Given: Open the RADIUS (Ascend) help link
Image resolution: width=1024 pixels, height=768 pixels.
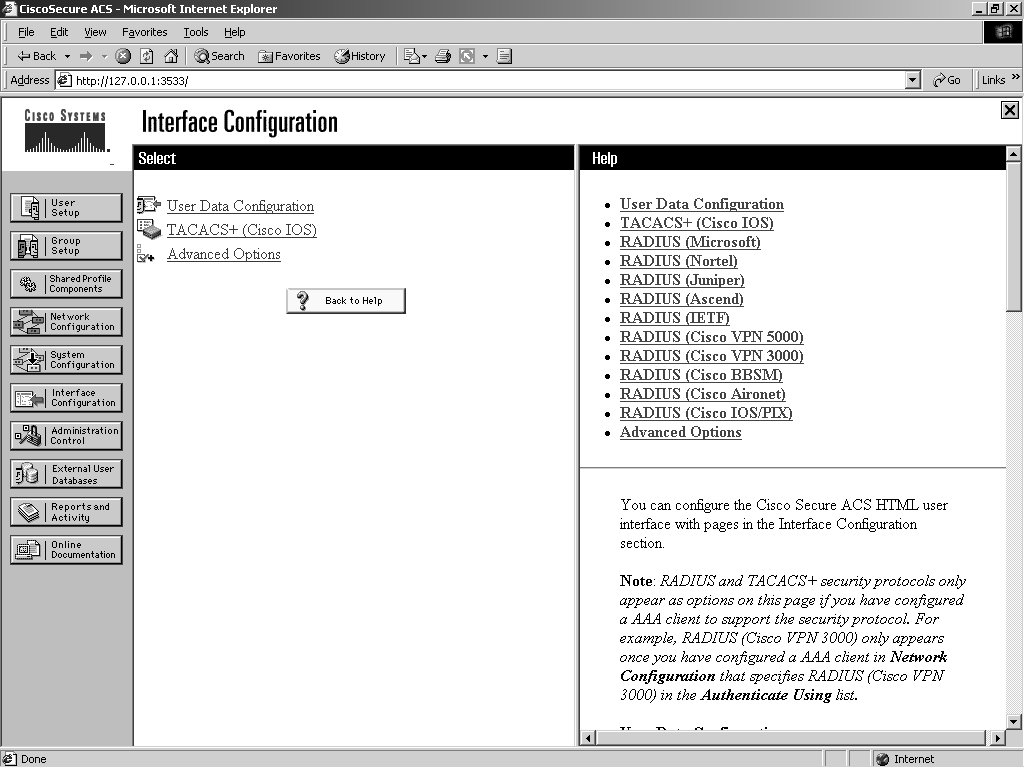Looking at the screenshot, I should (682, 299).
